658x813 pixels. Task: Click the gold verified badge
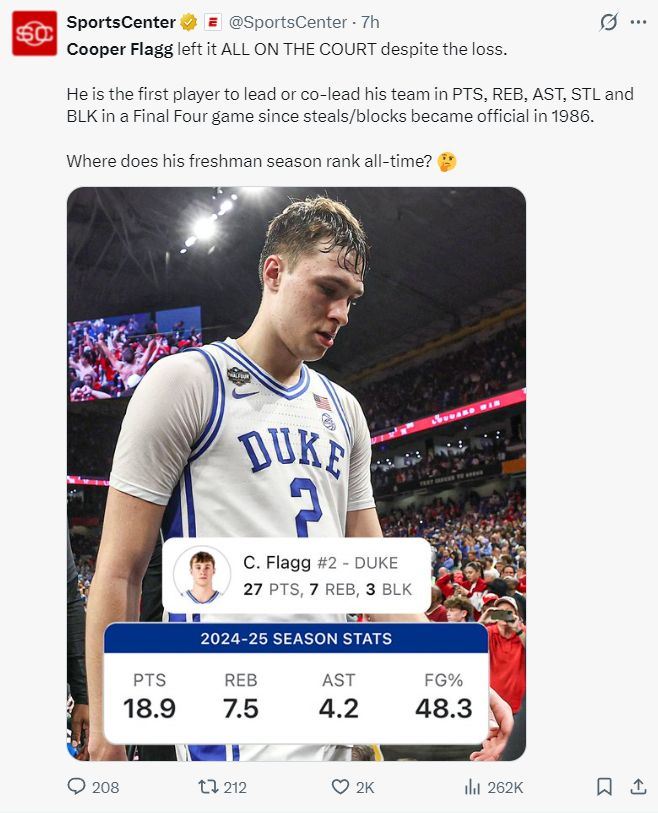[188, 22]
